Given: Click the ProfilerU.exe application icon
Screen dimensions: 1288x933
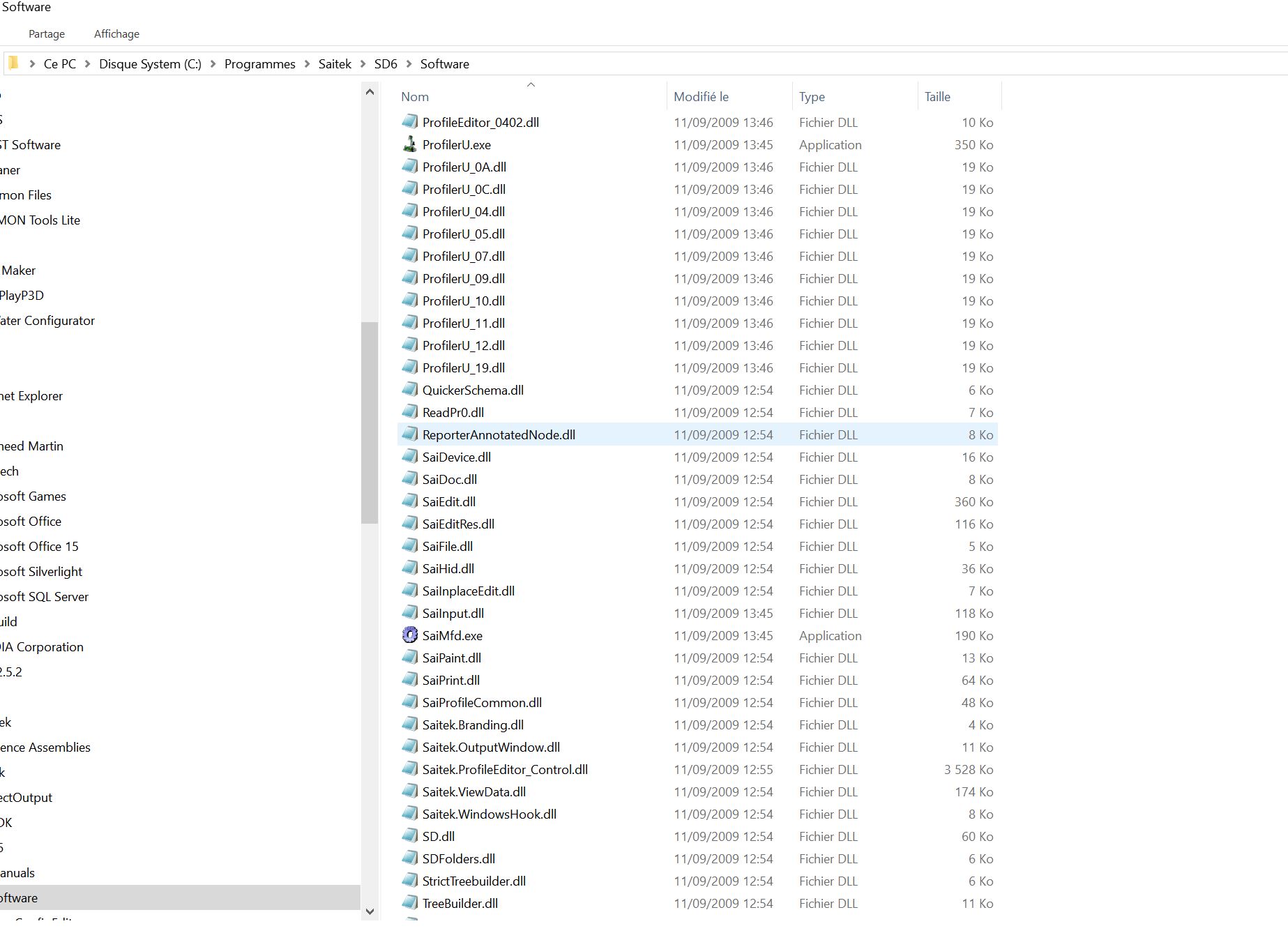Looking at the screenshot, I should tap(410, 144).
